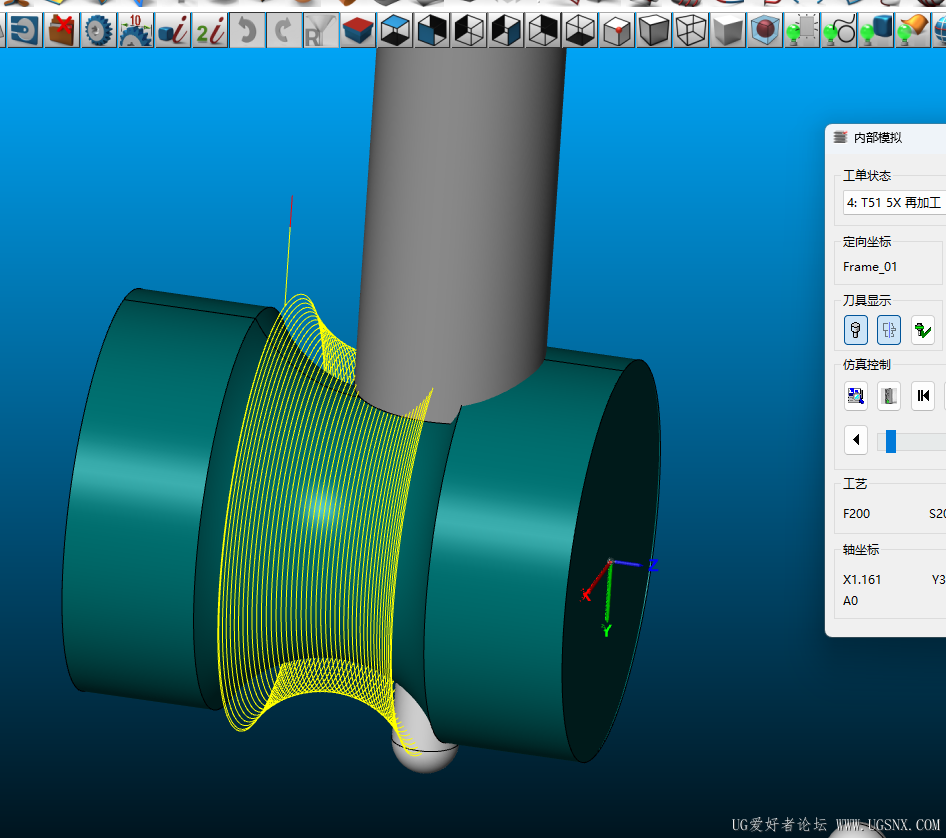This screenshot has height=838, width=946.
Task: Click the simulation settings icon with magnifier
Action: pyautogui.click(x=856, y=395)
